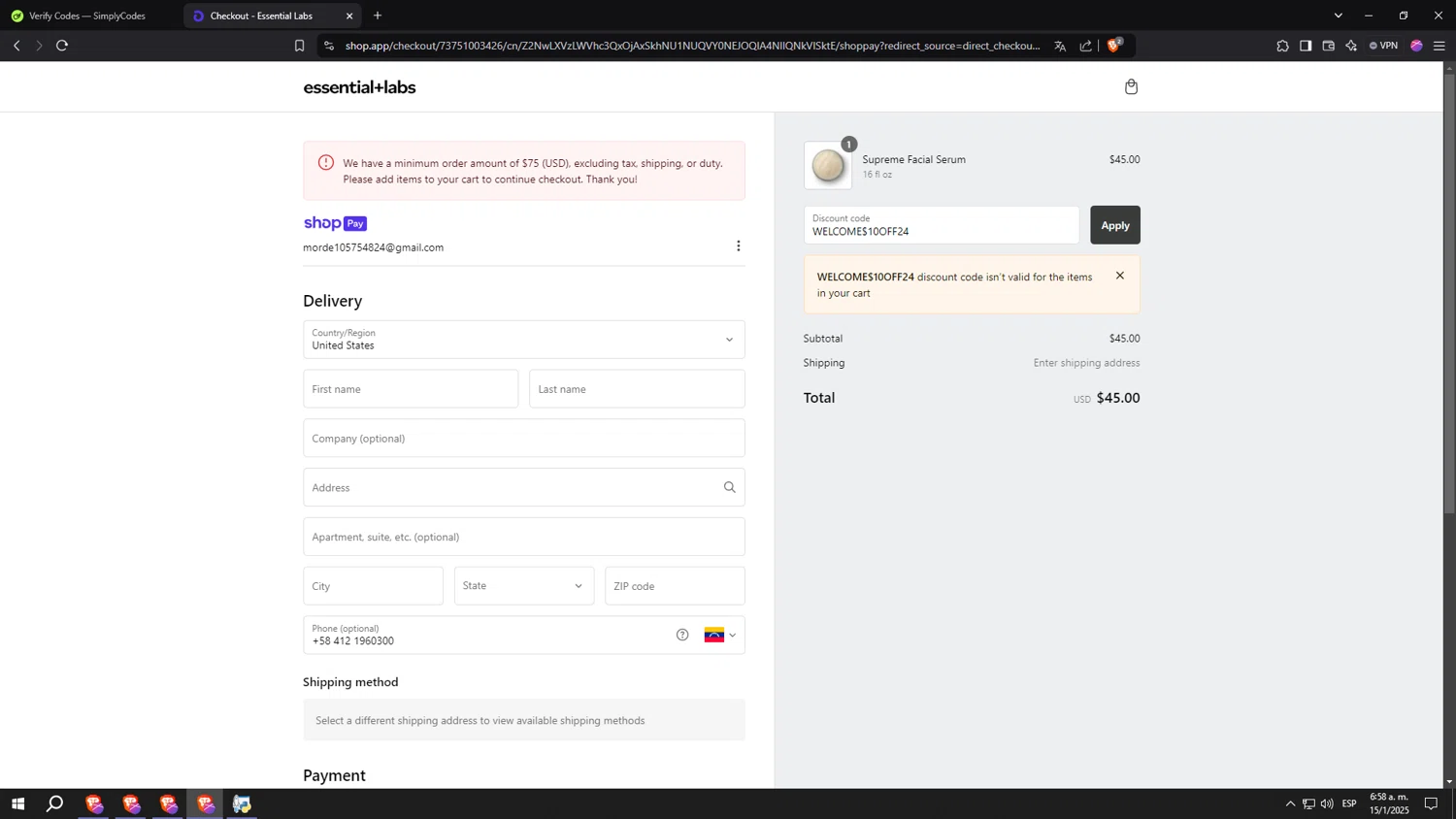Open the Windows notification center
1456x819 pixels.
[x=1431, y=803]
